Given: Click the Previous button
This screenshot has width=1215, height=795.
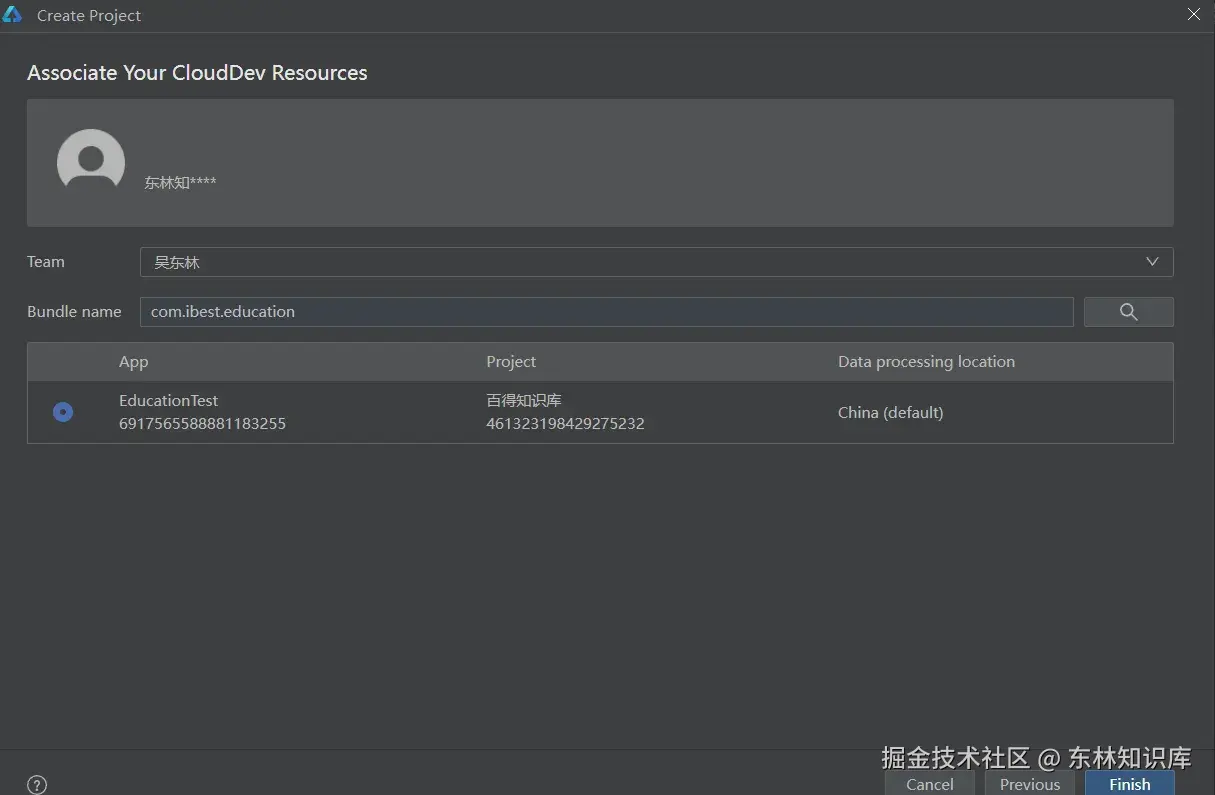Looking at the screenshot, I should (1029, 784).
